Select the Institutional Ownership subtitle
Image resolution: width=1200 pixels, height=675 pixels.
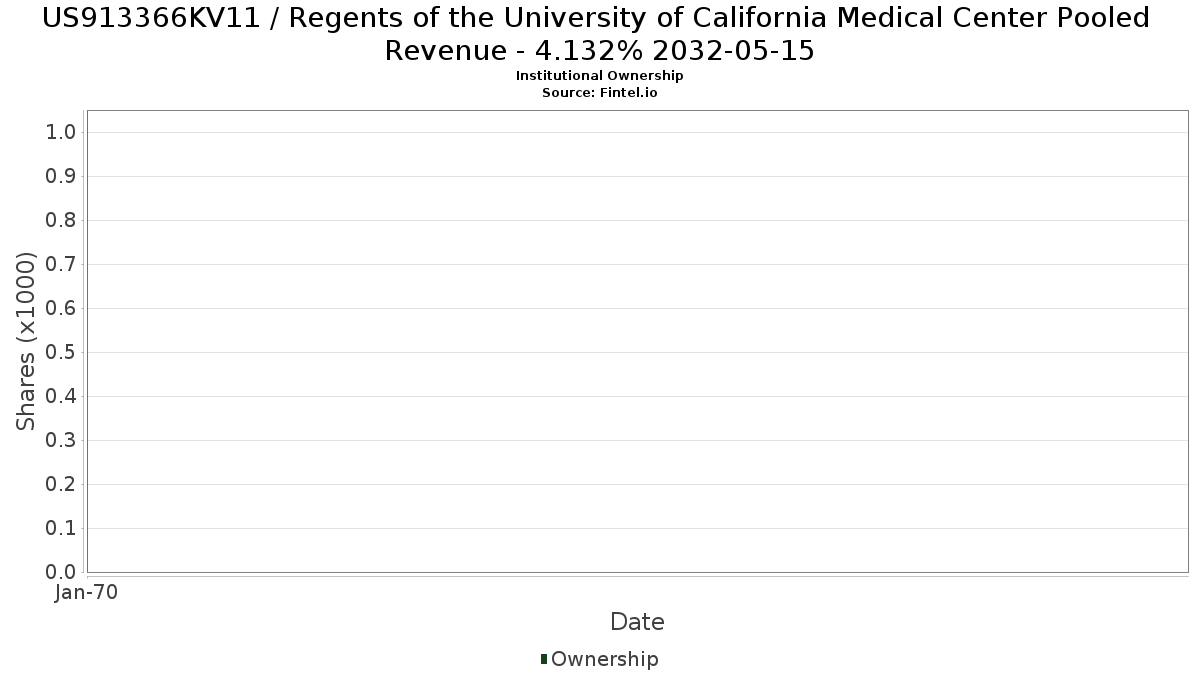[x=600, y=76]
